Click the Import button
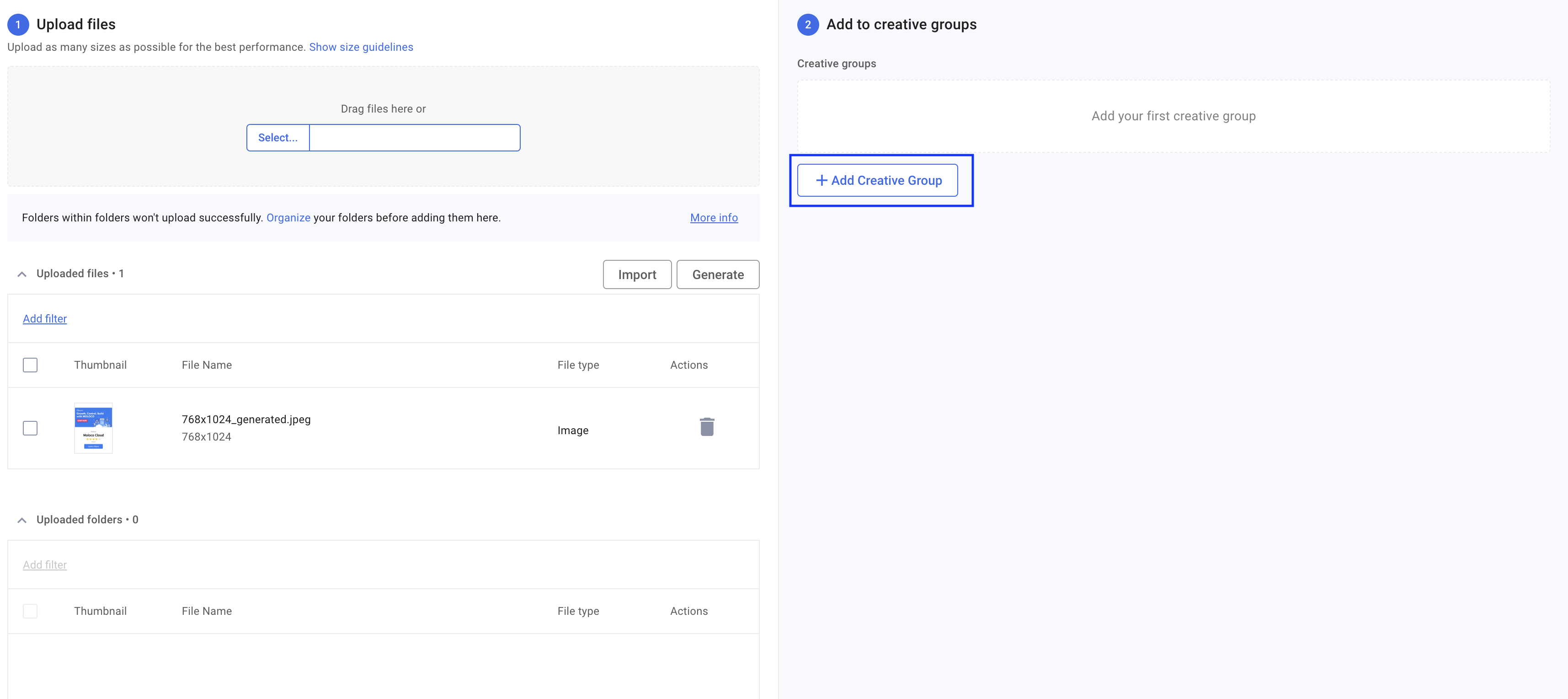The image size is (1568, 699). click(637, 274)
